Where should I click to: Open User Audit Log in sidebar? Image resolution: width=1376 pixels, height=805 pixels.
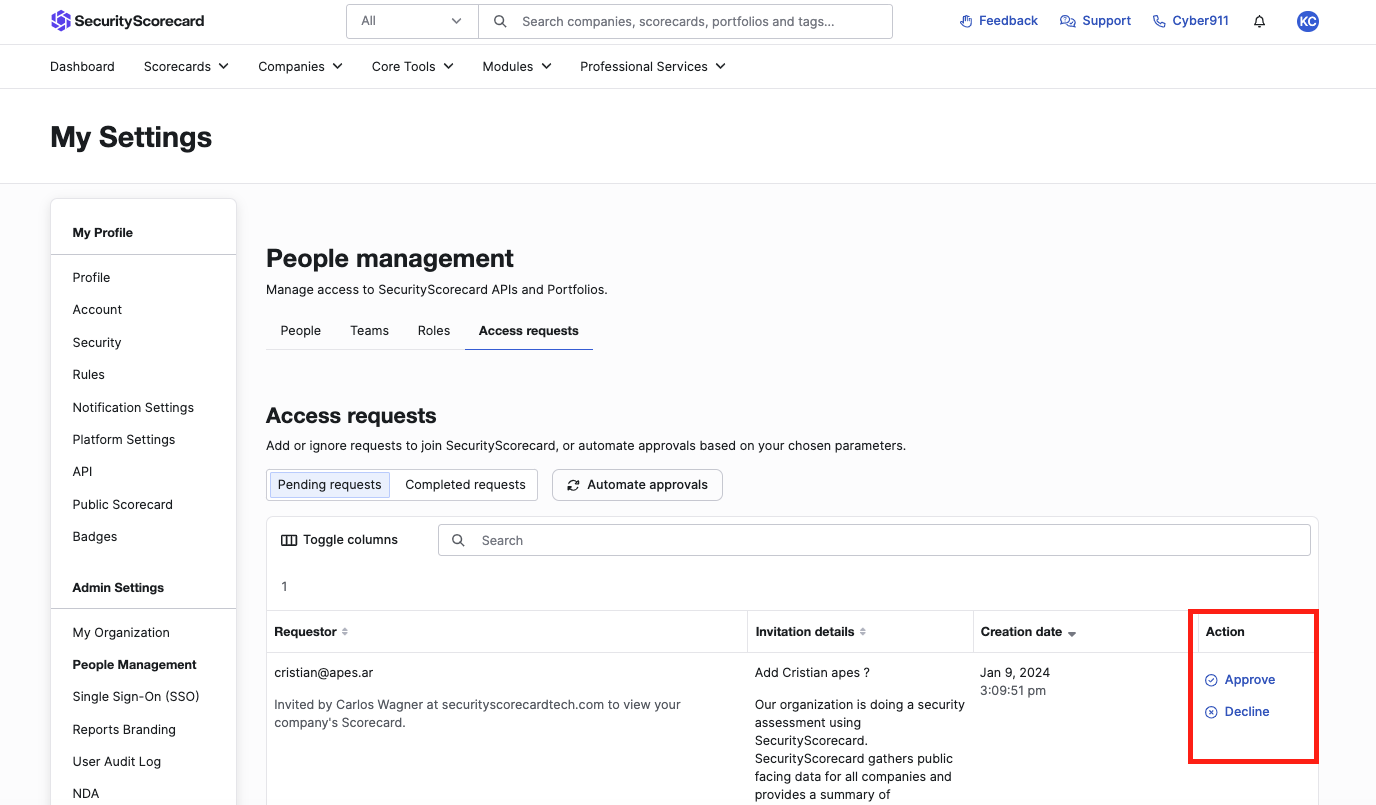click(116, 762)
